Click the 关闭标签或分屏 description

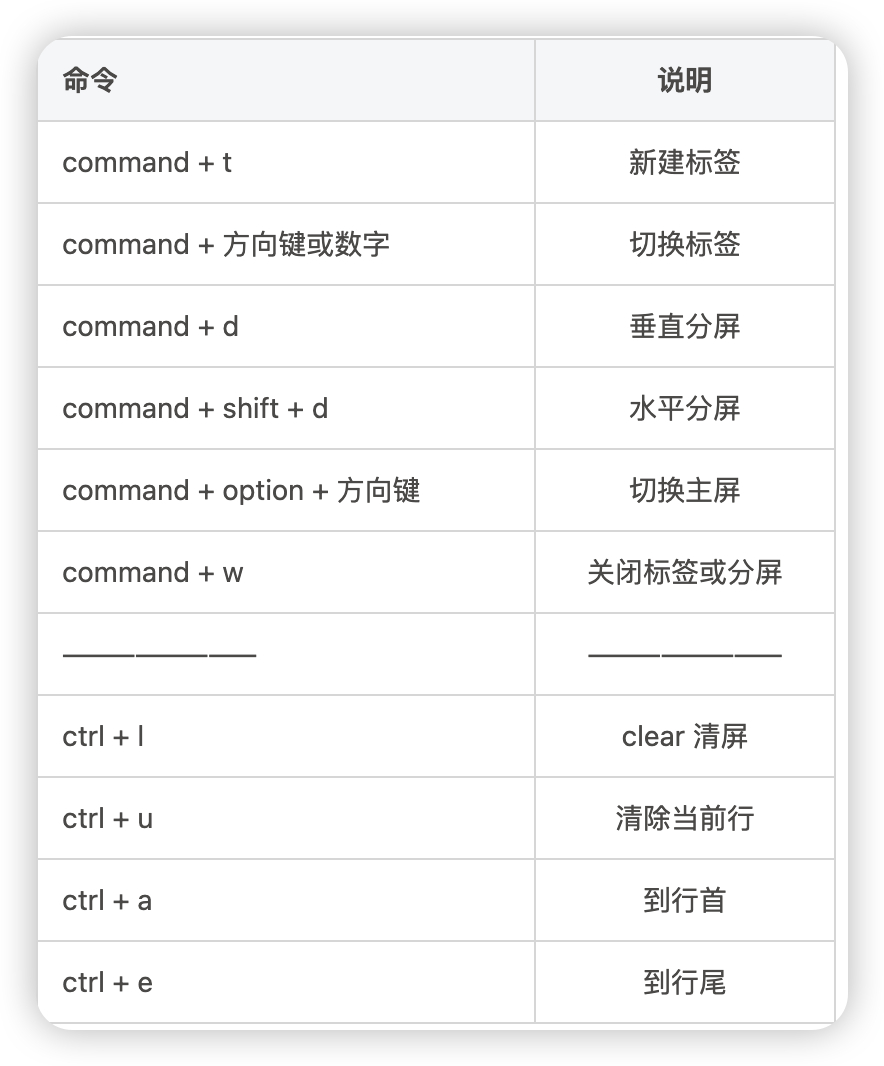685,572
